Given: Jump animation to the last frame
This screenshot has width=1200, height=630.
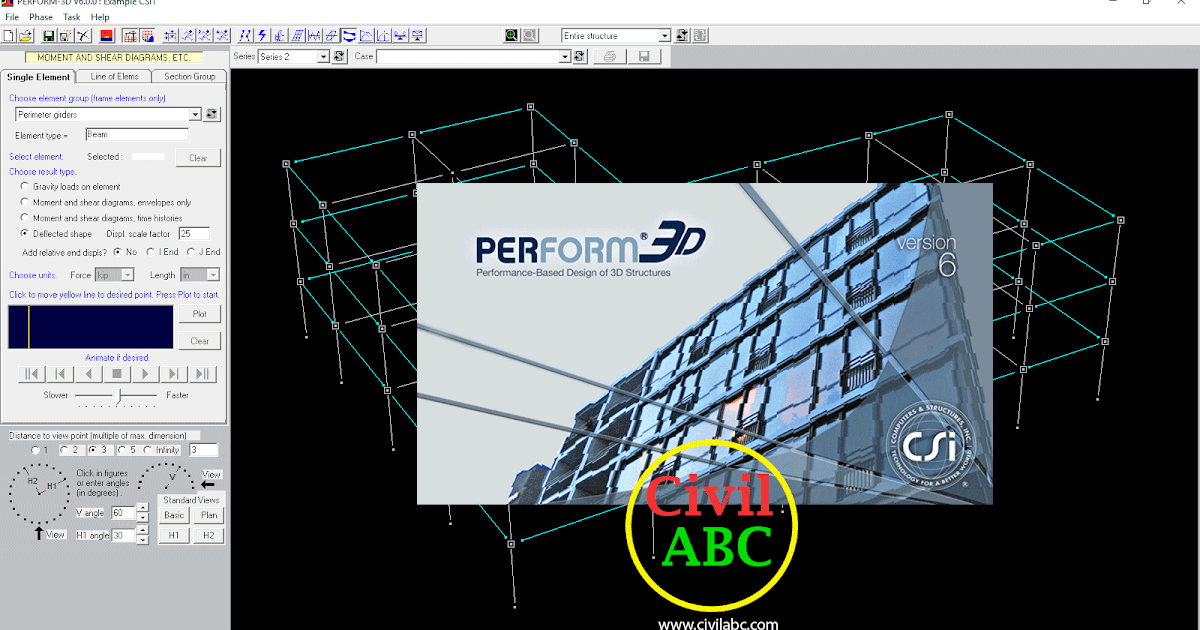Looking at the screenshot, I should coord(202,374).
